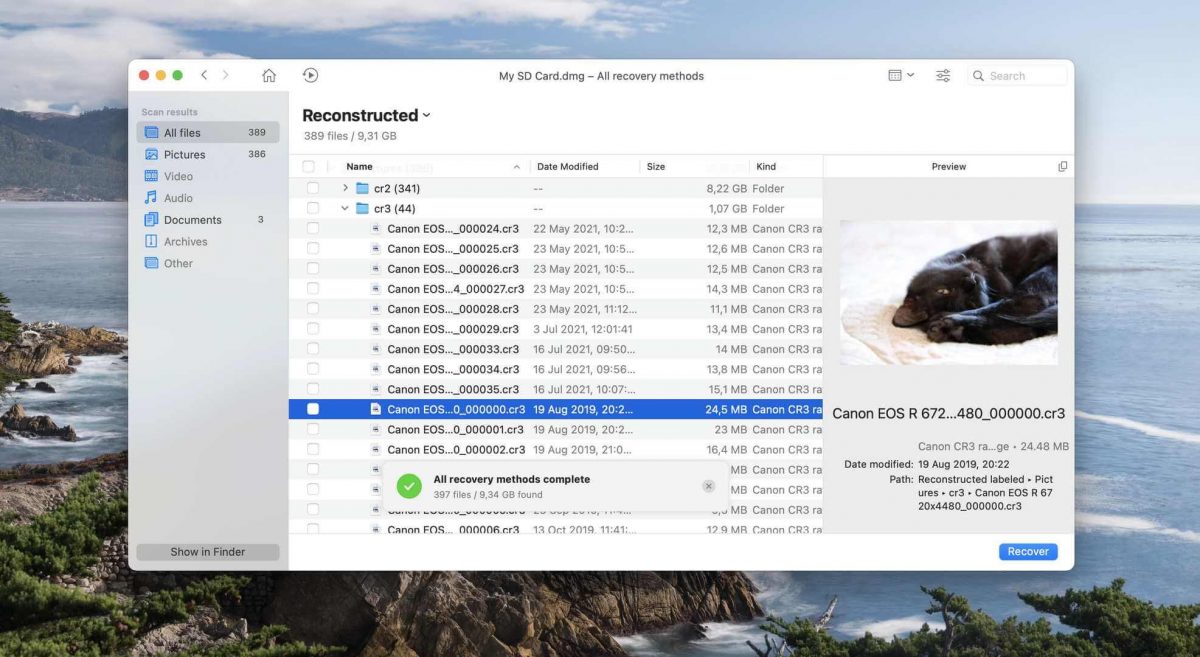This screenshot has height=657, width=1200.
Task: Click the back navigation arrow
Action: [x=205, y=76]
